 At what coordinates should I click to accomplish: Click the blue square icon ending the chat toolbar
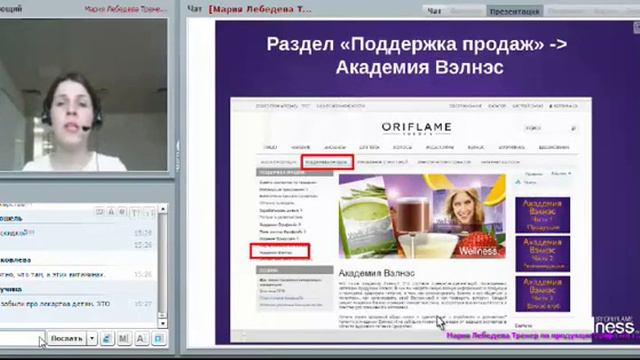(x=158, y=338)
